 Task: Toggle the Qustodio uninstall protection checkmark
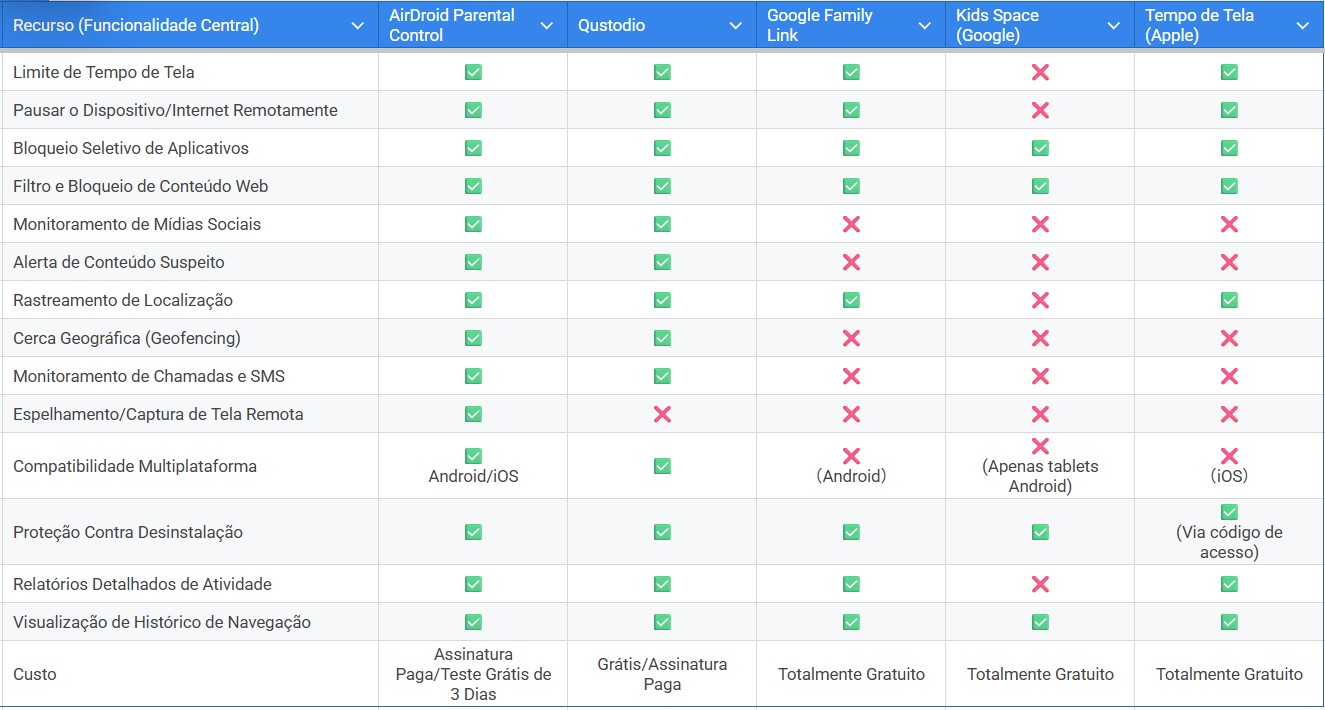[660, 532]
